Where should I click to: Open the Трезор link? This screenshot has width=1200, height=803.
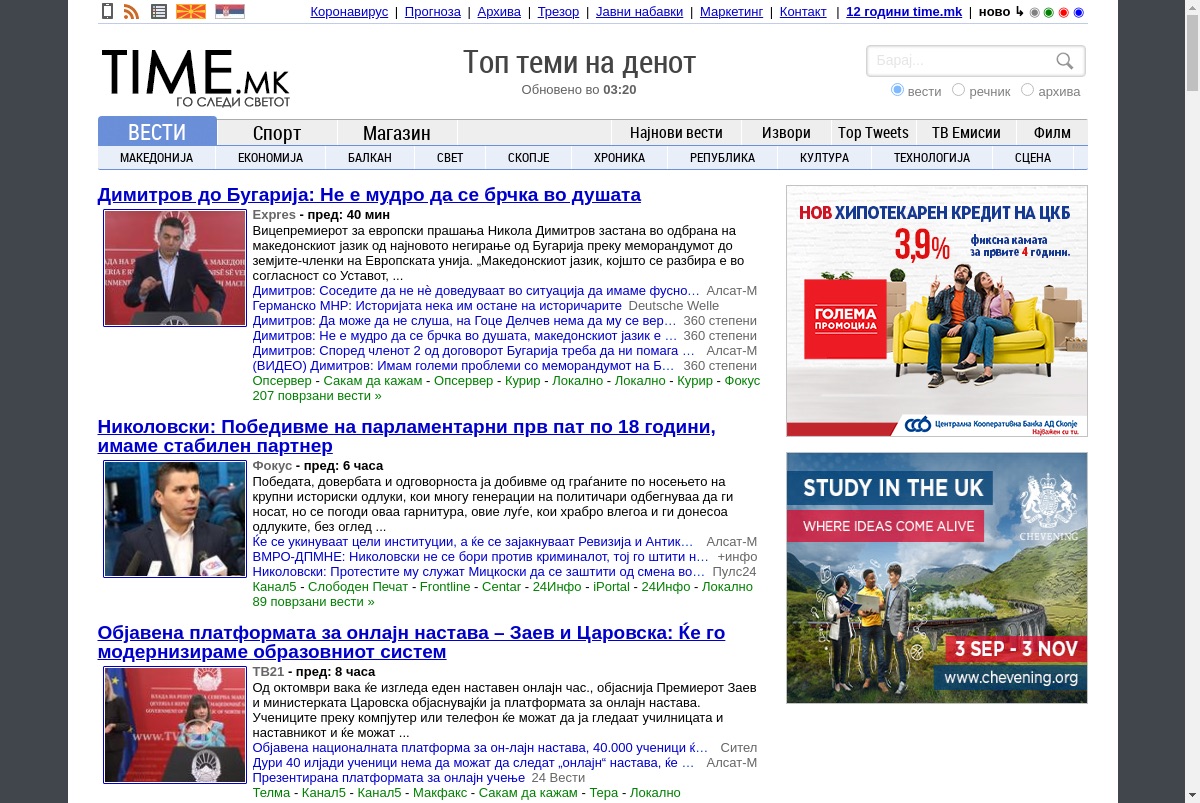click(x=558, y=12)
